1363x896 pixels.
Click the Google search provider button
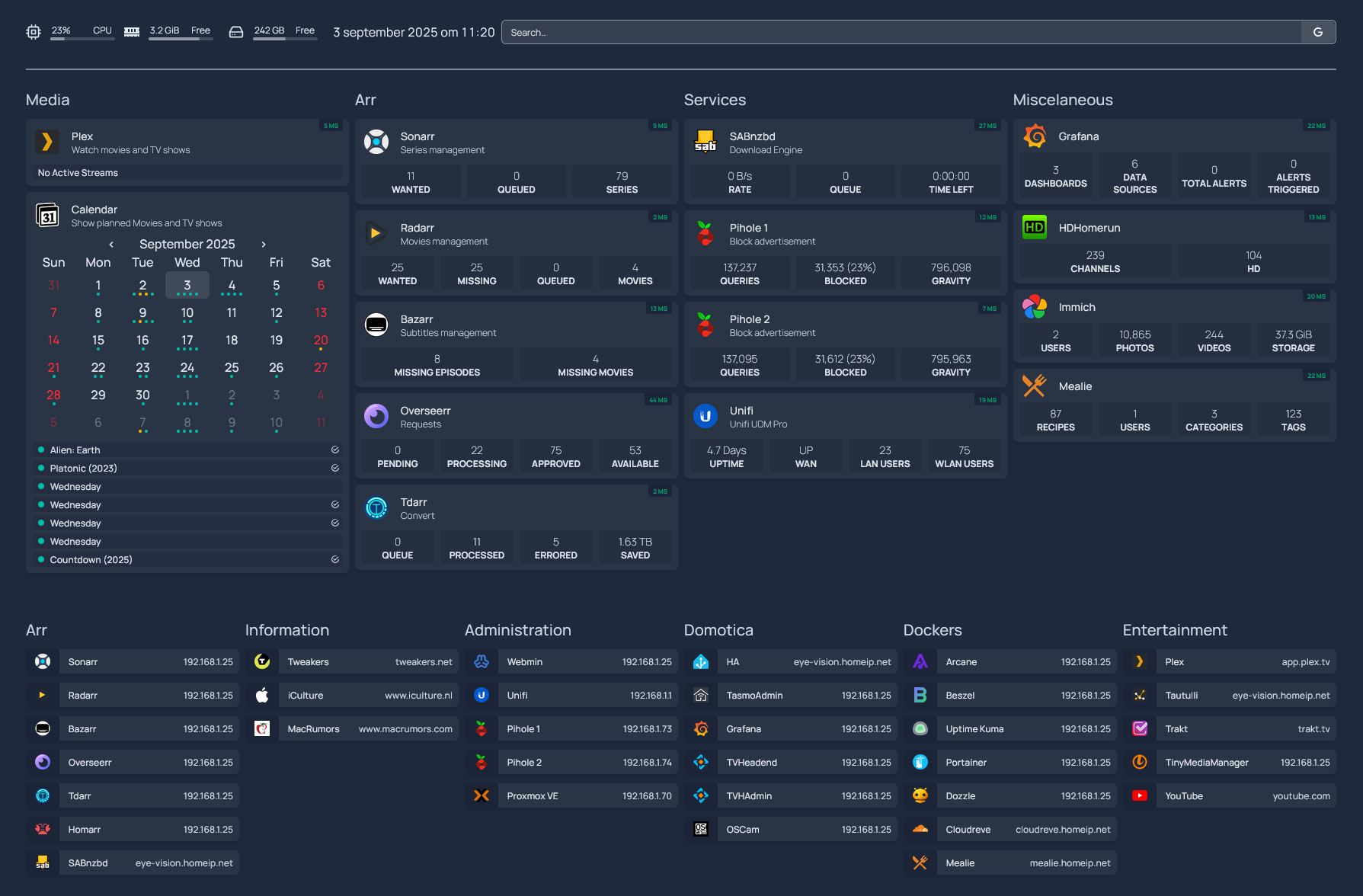click(x=1318, y=32)
